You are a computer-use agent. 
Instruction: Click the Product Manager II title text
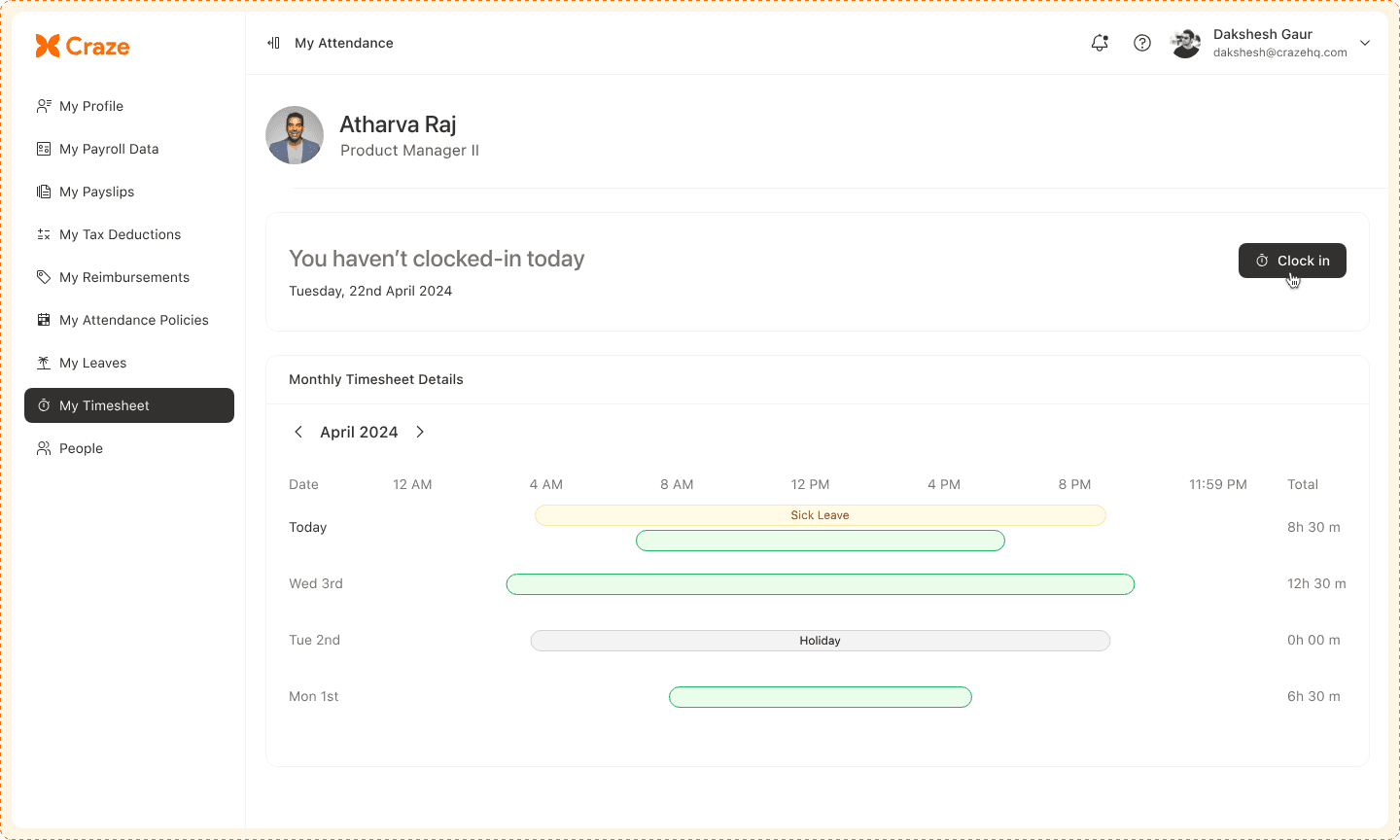[x=409, y=150]
